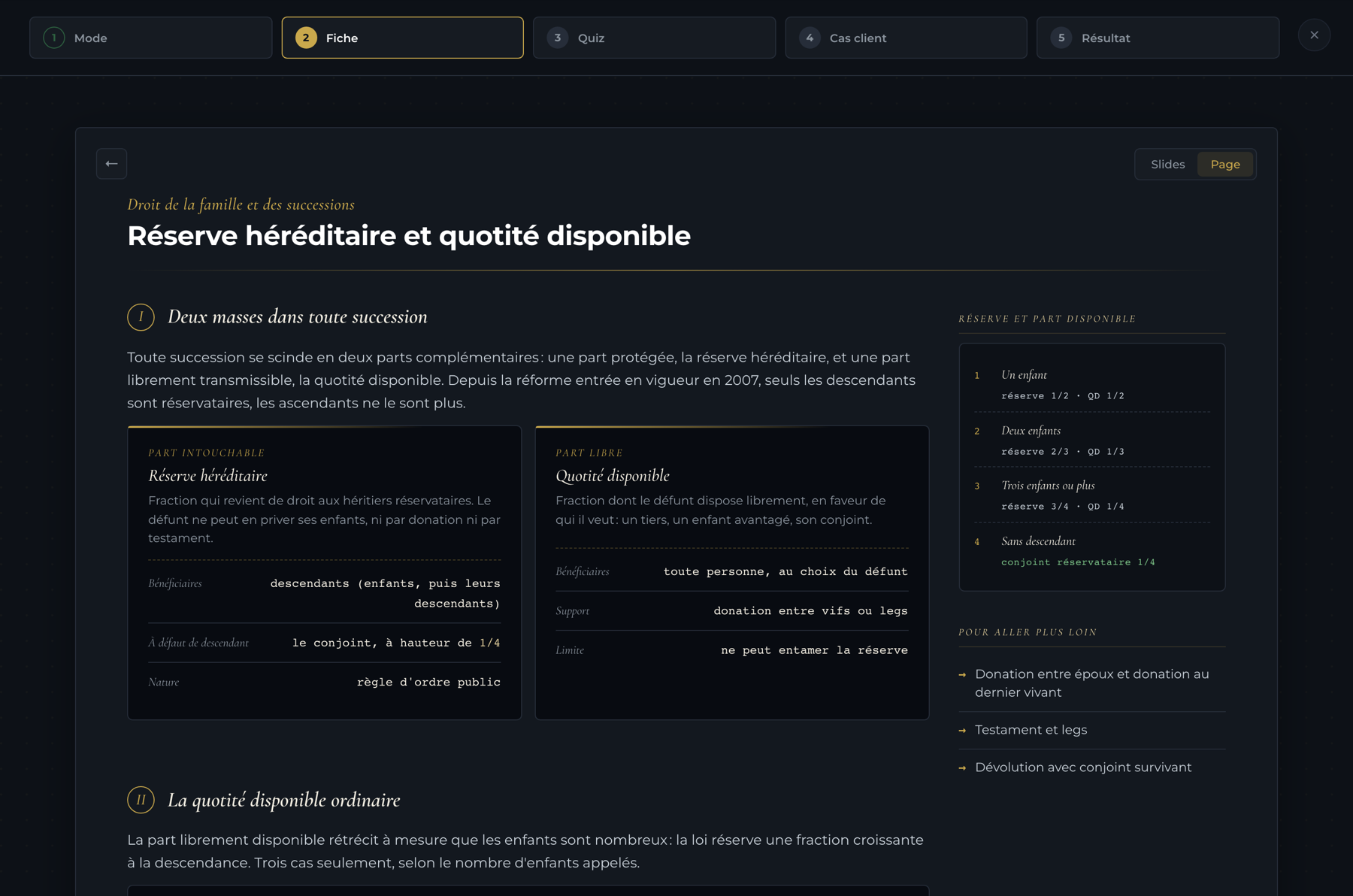Click arrow icon beside Donation entre époux
Image resolution: width=1353 pixels, height=896 pixels.
tap(962, 675)
